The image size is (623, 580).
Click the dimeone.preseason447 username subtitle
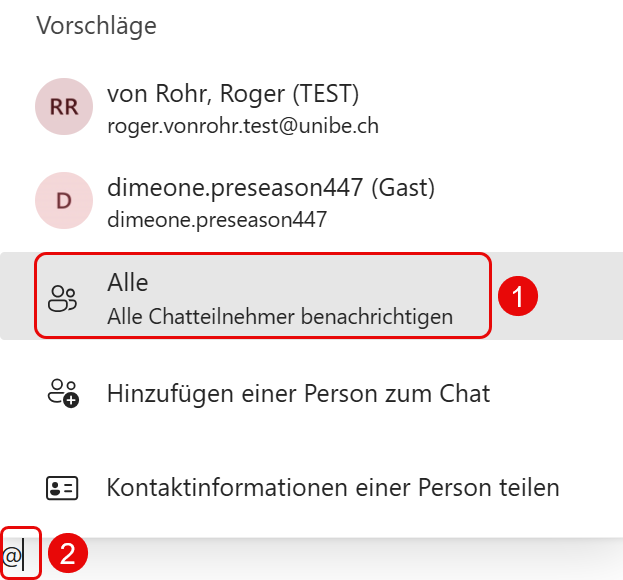click(217, 220)
